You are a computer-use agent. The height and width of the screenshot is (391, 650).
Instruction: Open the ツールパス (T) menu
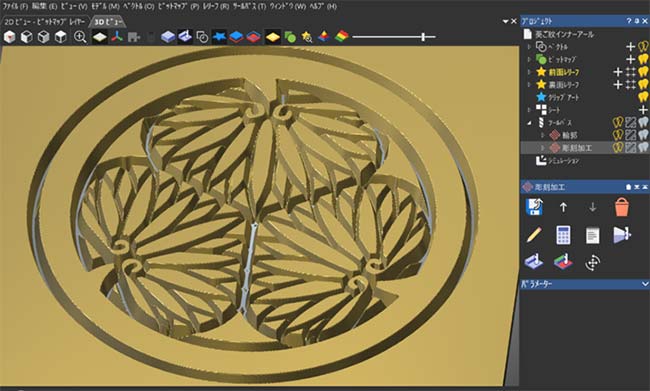(x=249, y=6)
